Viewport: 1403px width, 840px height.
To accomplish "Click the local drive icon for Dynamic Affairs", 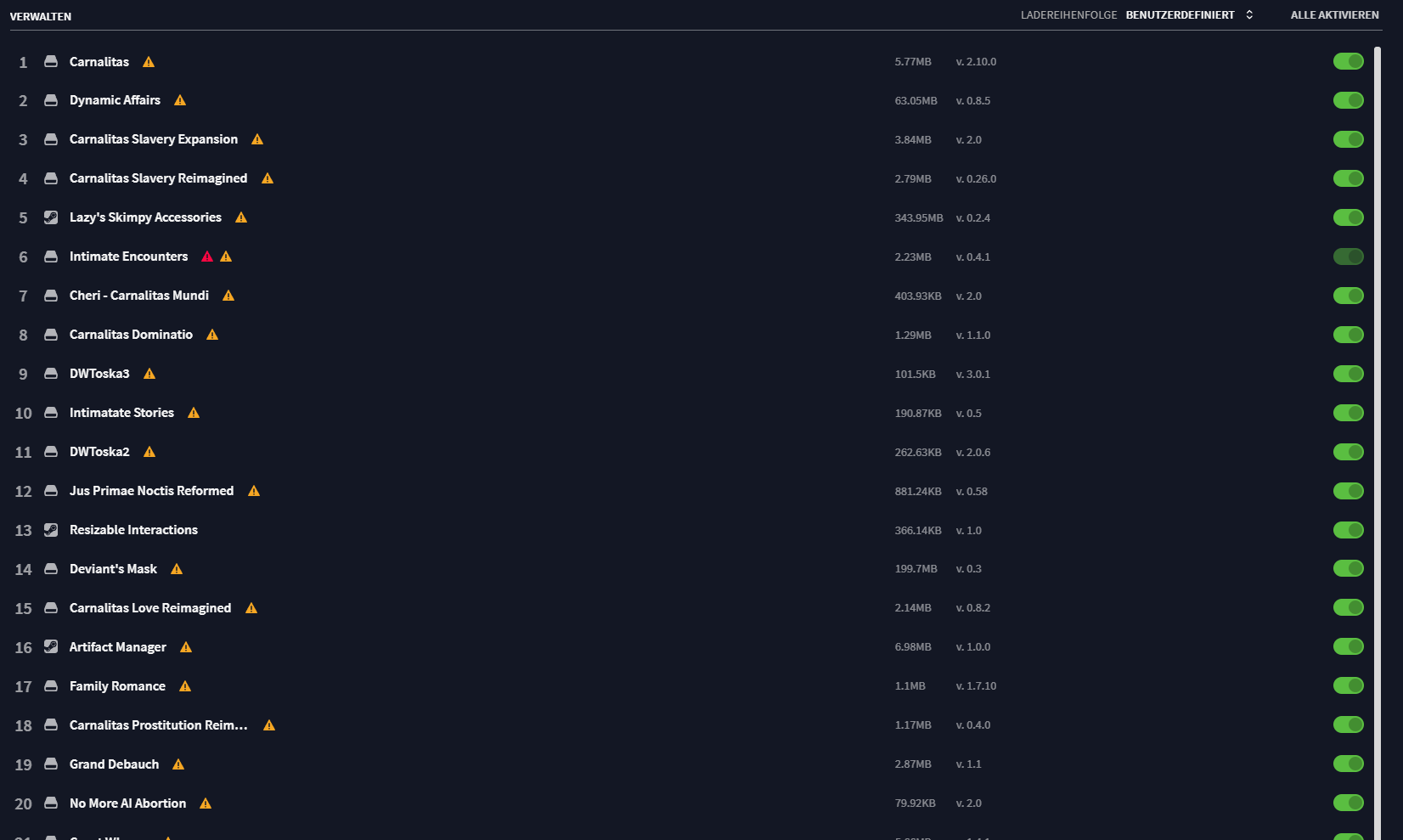I will pos(51,100).
